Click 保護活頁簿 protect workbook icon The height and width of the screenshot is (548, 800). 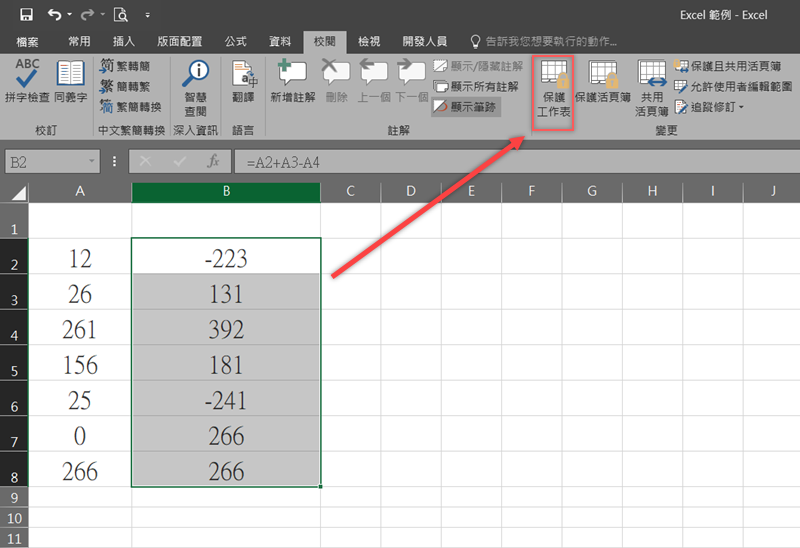[602, 82]
